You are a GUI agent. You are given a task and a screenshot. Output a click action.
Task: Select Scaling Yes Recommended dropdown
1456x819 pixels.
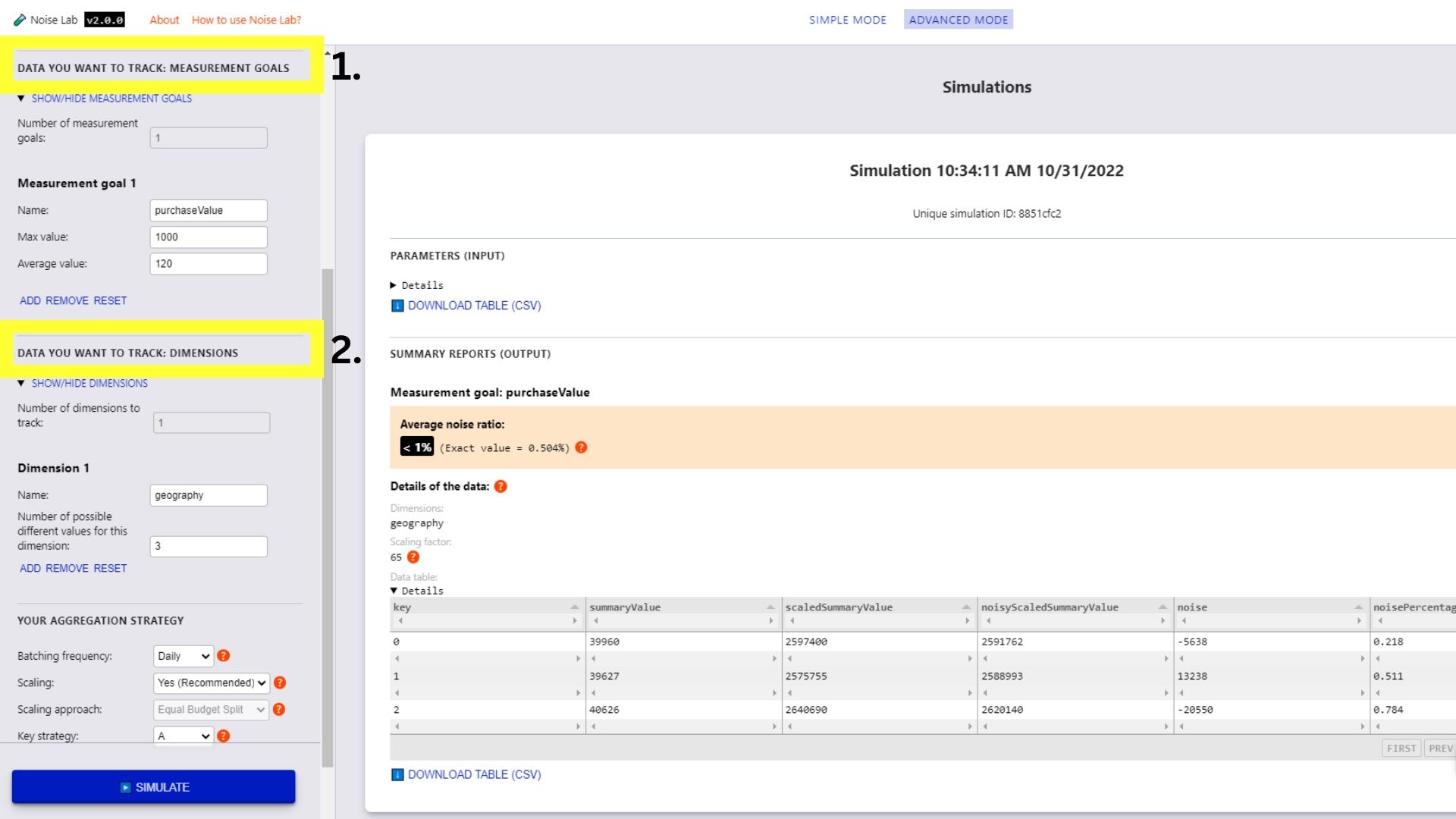click(210, 682)
